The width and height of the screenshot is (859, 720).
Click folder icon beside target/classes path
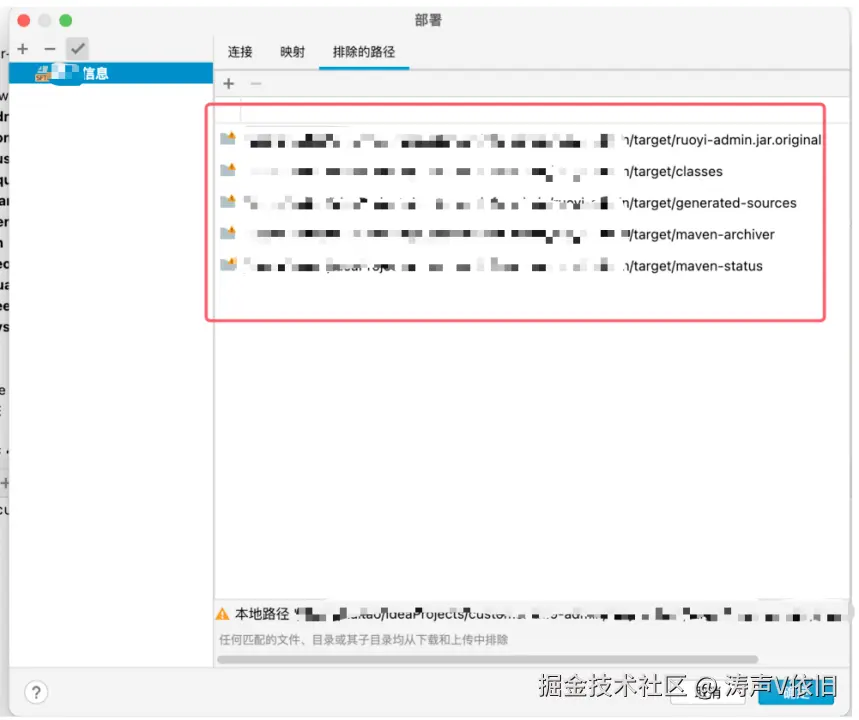(x=228, y=171)
